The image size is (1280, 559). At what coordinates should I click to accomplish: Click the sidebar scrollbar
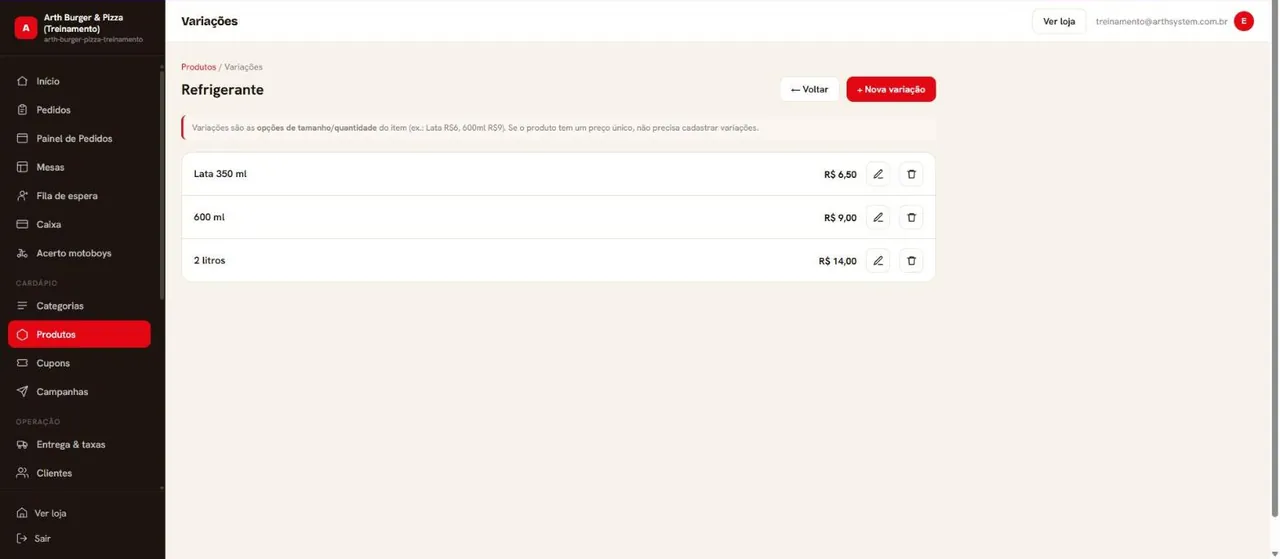(x=162, y=185)
